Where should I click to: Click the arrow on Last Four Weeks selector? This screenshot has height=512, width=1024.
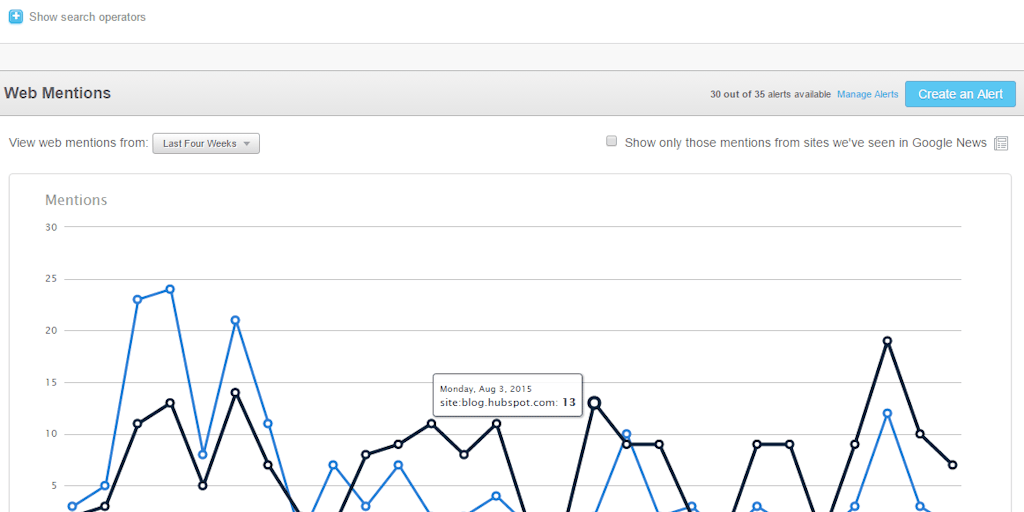[246, 144]
